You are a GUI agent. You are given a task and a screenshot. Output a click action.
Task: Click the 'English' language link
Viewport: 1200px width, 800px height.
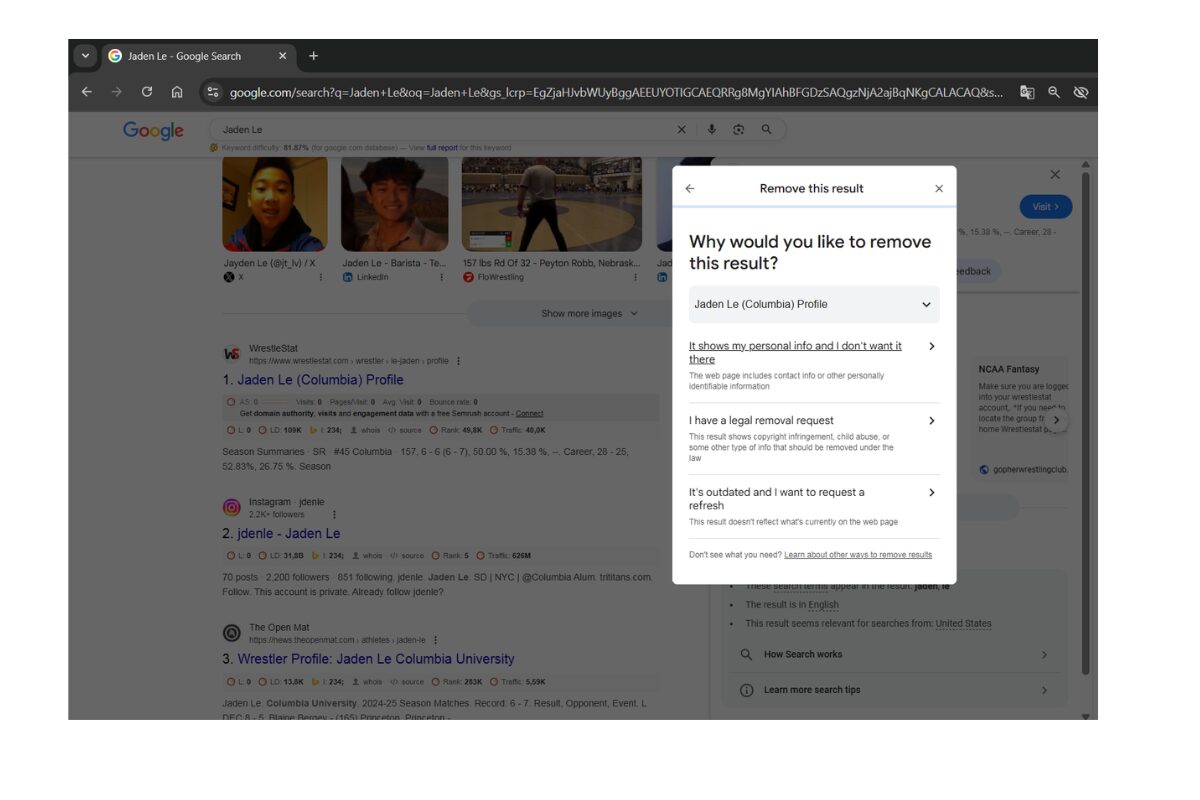[824, 605]
